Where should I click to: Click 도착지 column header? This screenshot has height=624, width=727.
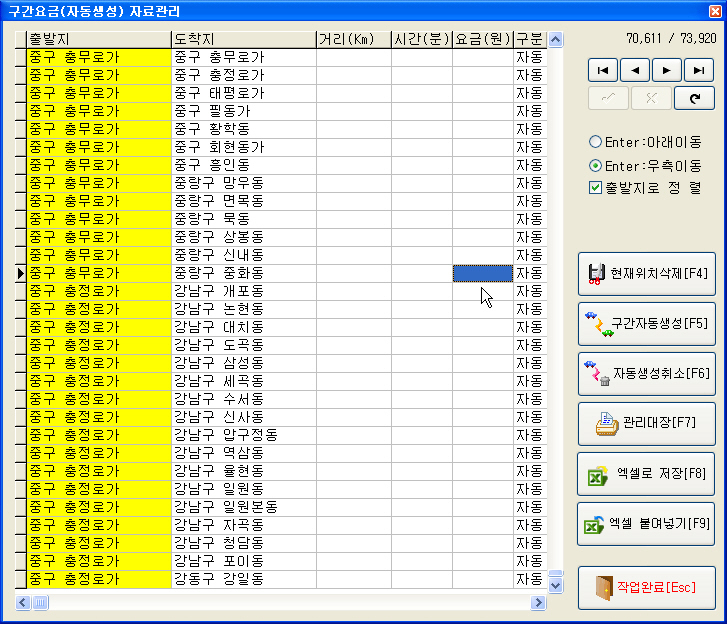click(244, 39)
